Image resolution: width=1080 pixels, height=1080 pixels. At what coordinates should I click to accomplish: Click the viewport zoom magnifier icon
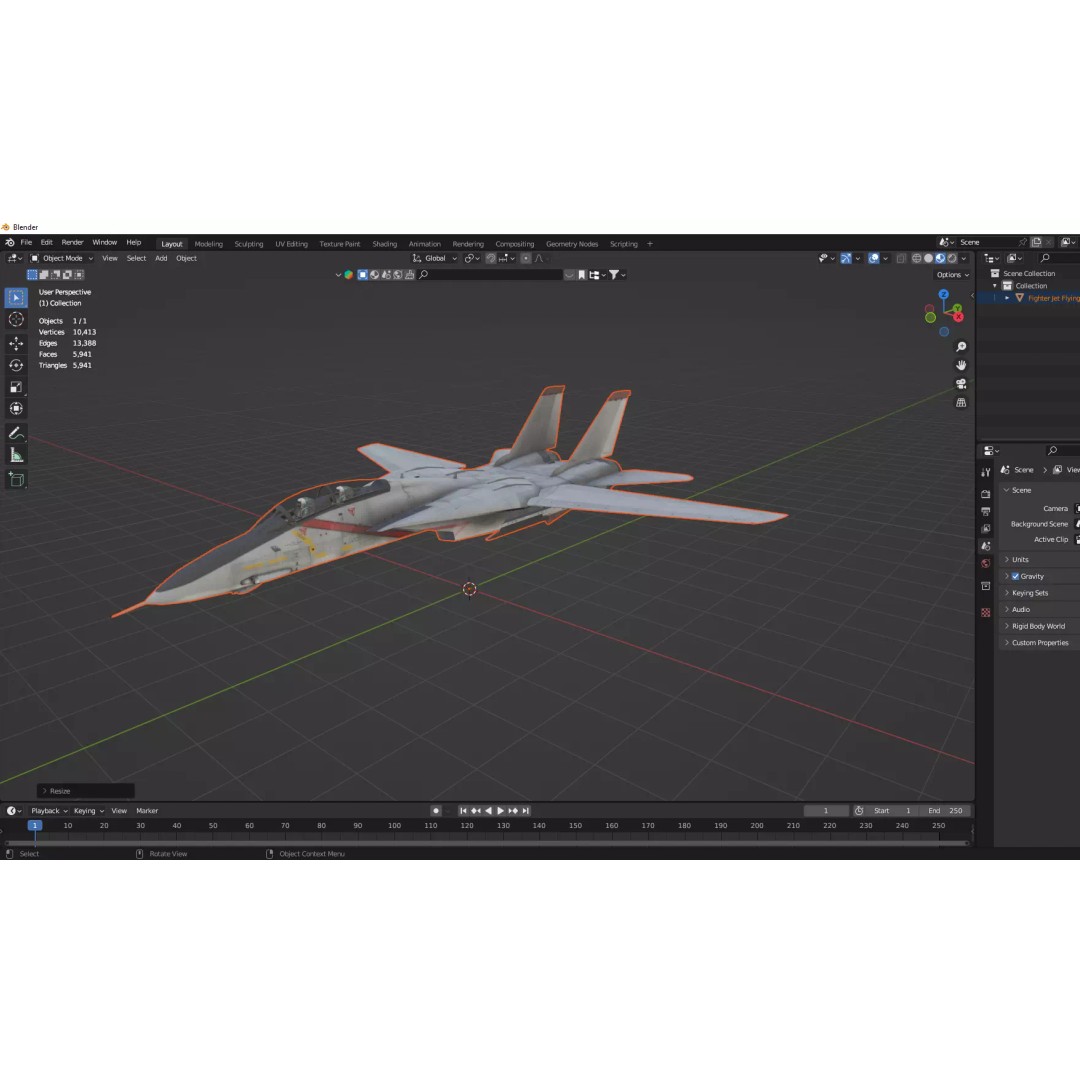pos(961,346)
